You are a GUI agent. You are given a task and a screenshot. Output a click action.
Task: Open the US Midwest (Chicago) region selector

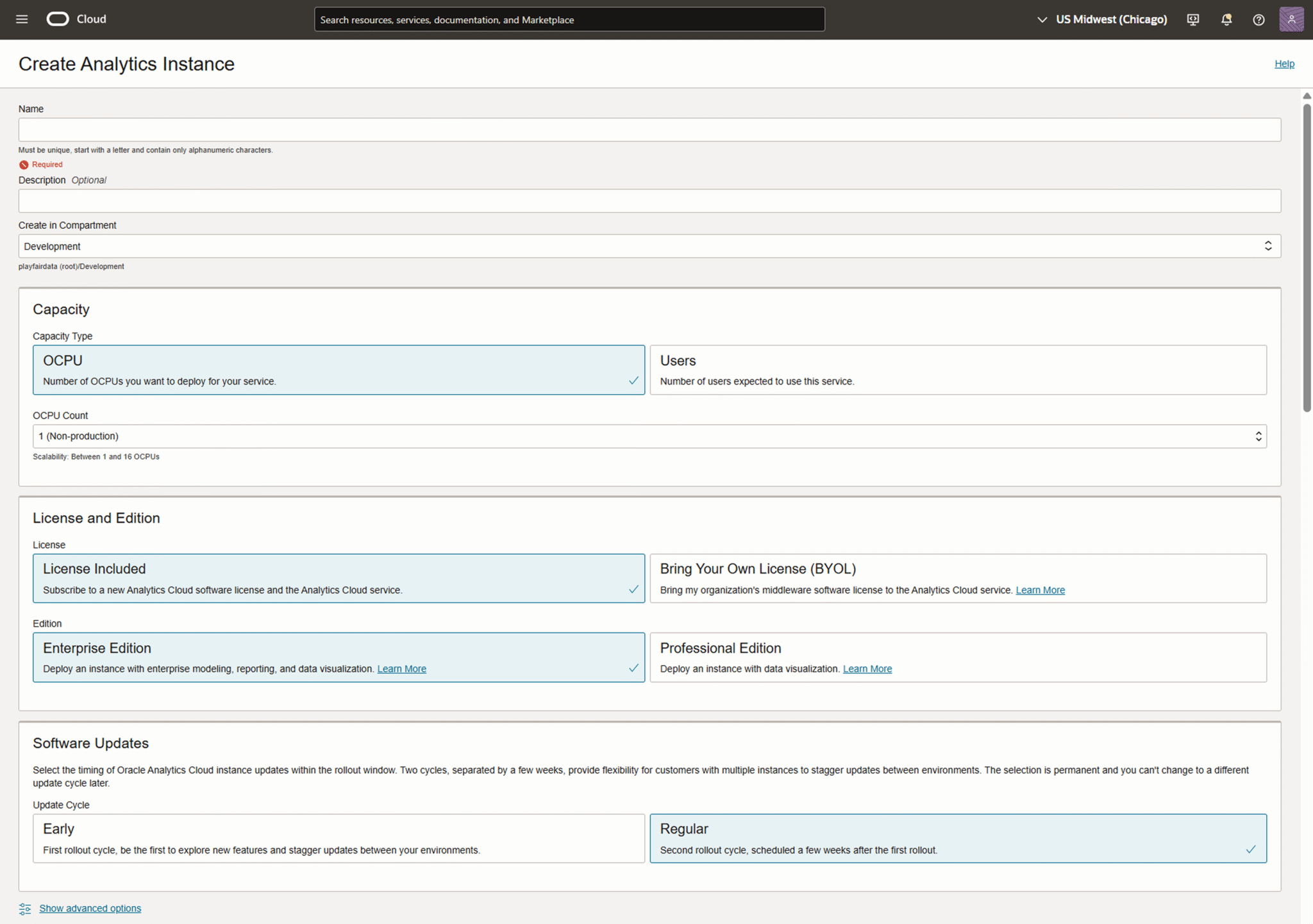click(x=1102, y=19)
